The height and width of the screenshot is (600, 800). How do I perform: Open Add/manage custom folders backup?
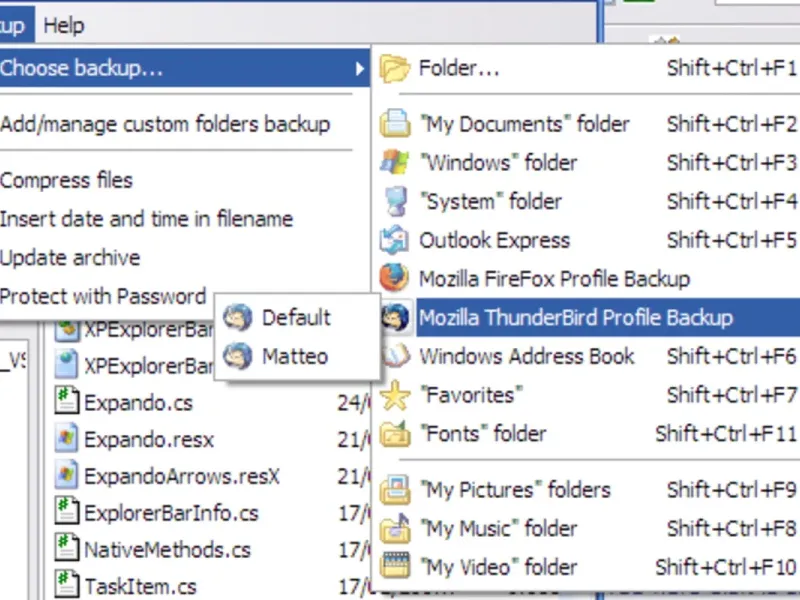tap(165, 125)
